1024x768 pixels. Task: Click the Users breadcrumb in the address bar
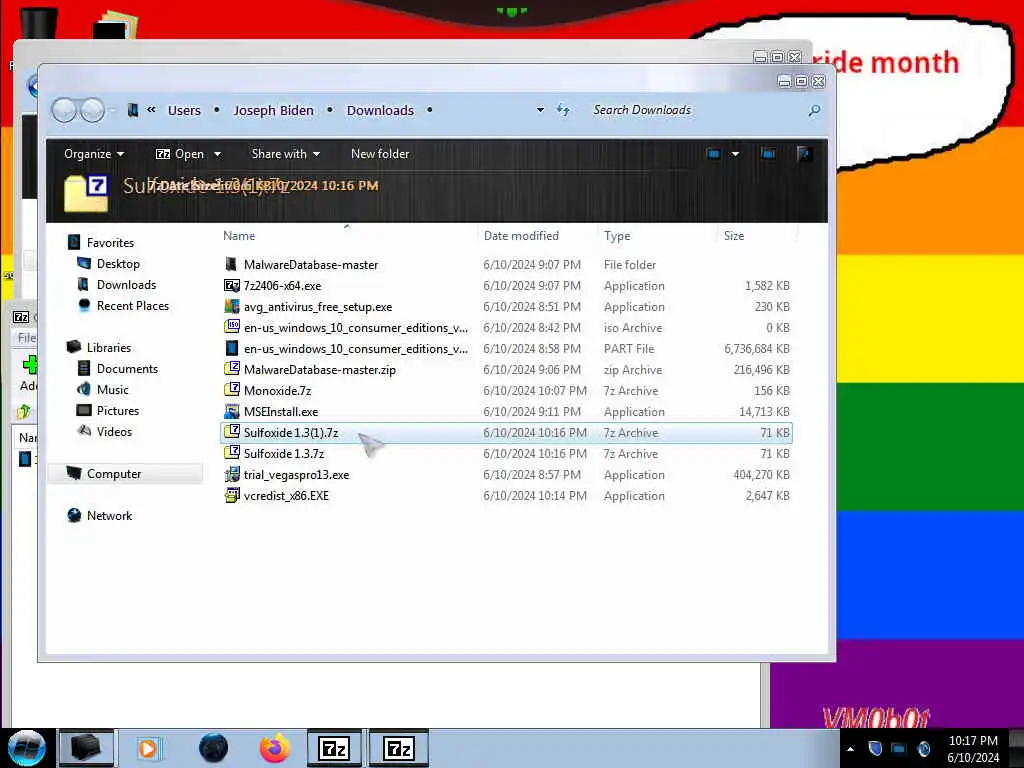pos(184,110)
